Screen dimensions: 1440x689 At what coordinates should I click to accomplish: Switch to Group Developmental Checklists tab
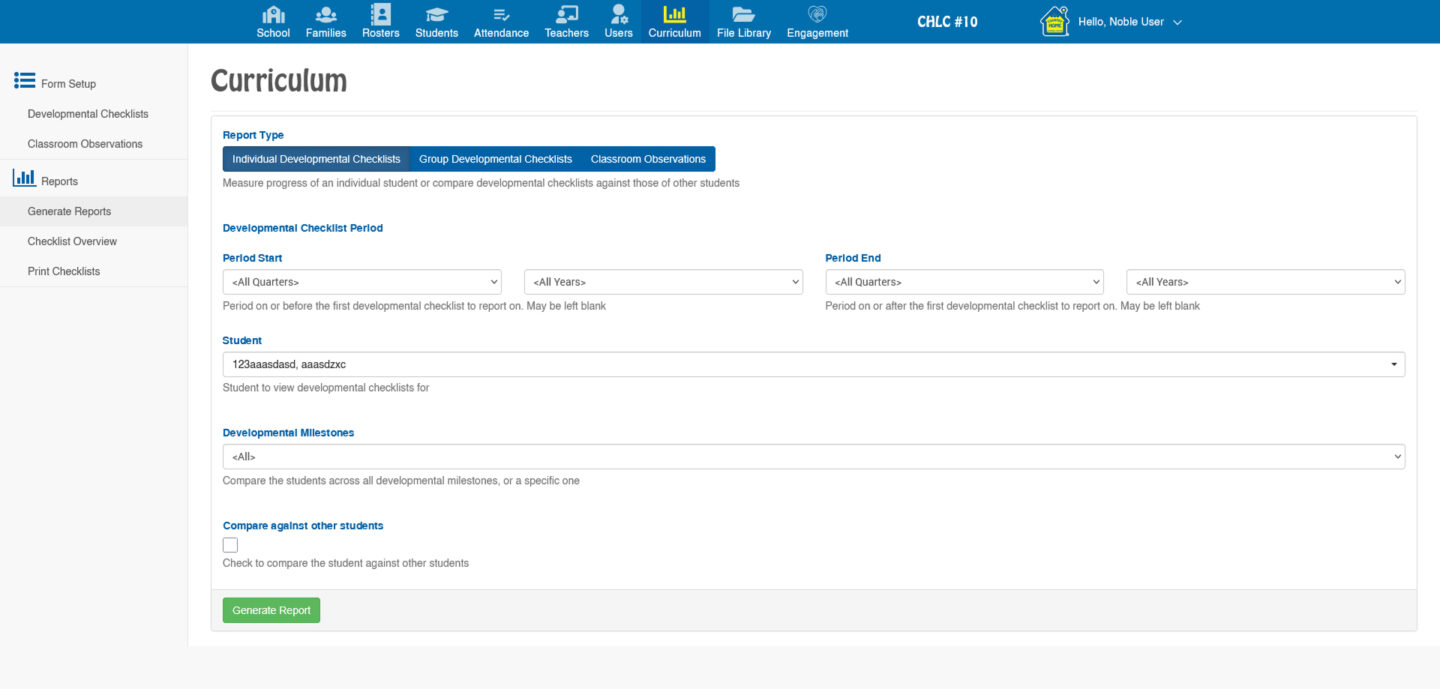pos(495,159)
